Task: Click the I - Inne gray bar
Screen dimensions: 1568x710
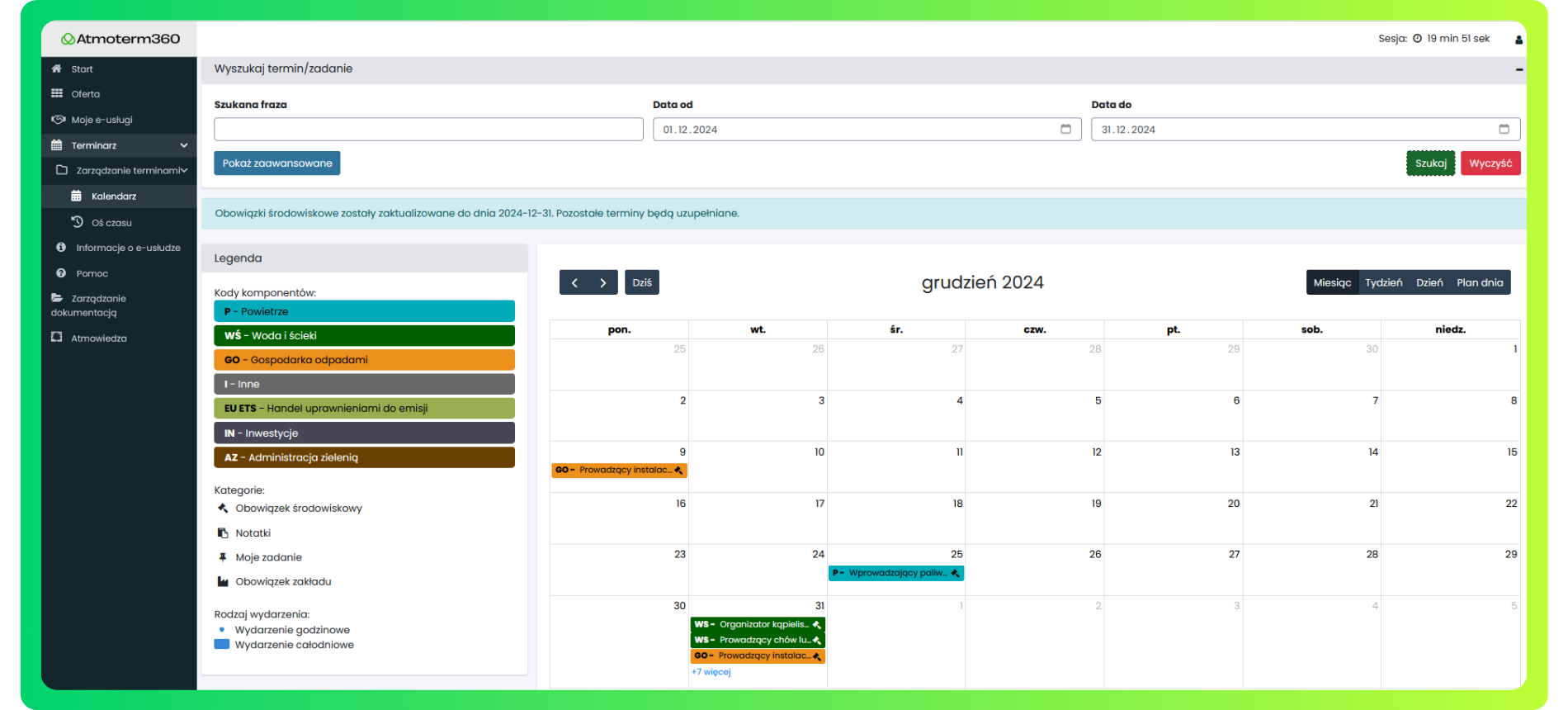Action: (x=364, y=384)
